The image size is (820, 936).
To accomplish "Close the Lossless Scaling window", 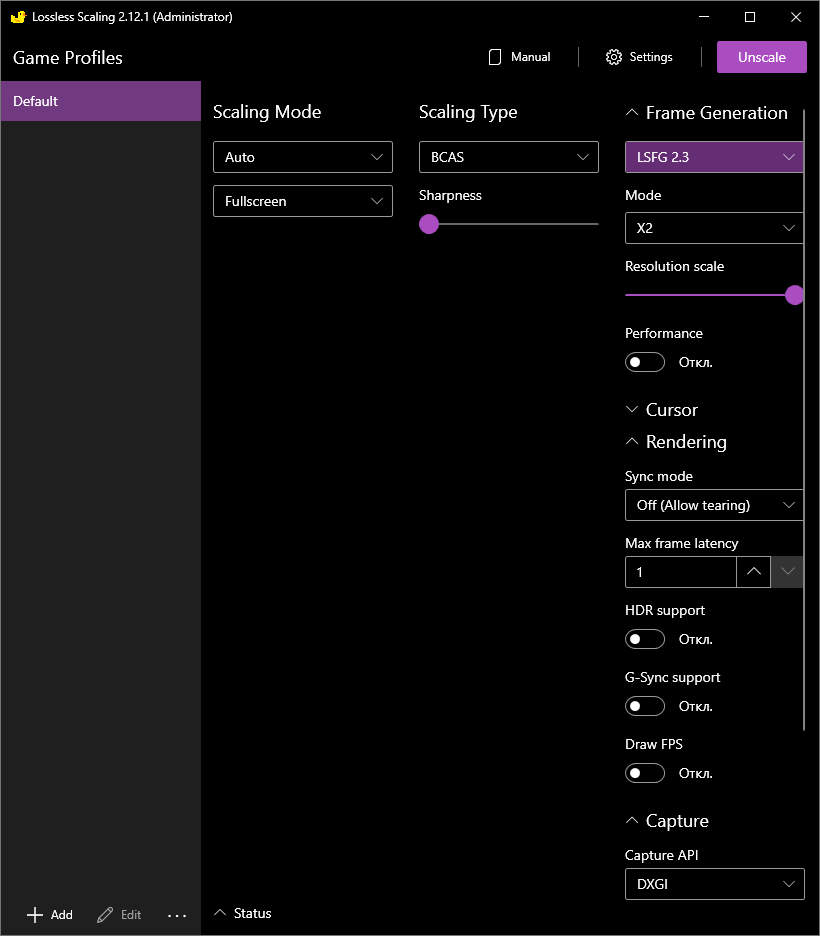I will 796,17.
